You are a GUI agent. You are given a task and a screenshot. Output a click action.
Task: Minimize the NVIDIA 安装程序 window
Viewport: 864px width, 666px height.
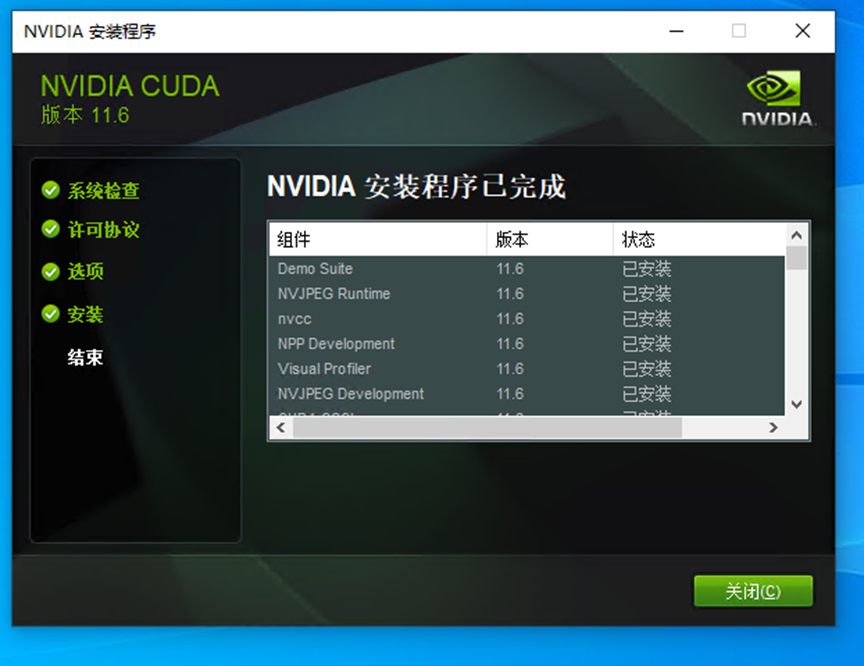coord(676,31)
